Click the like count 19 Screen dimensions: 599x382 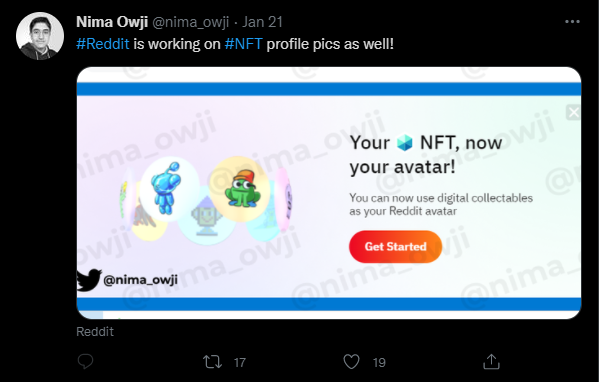coord(379,362)
